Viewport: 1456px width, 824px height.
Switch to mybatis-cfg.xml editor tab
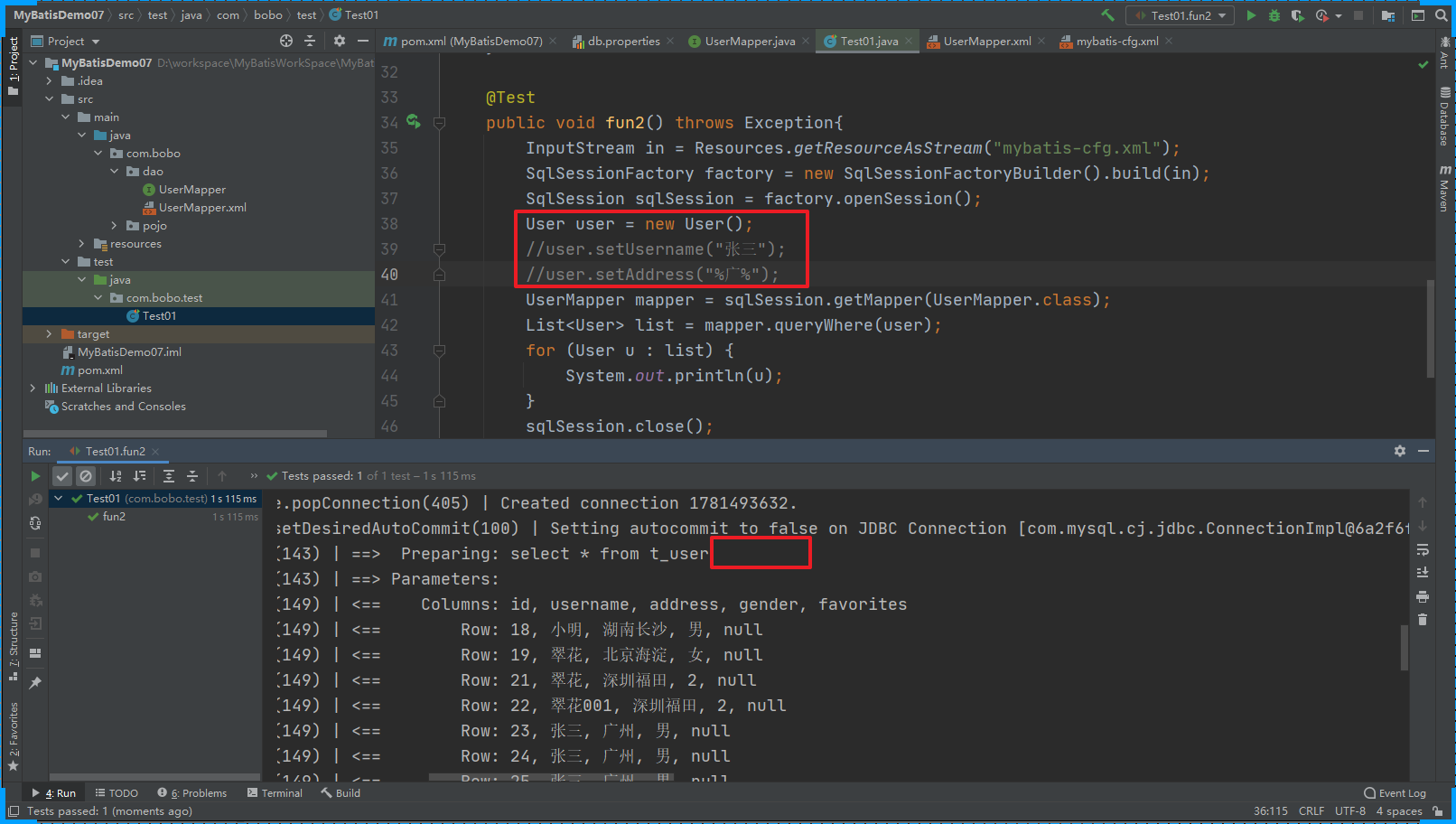tap(1116, 42)
